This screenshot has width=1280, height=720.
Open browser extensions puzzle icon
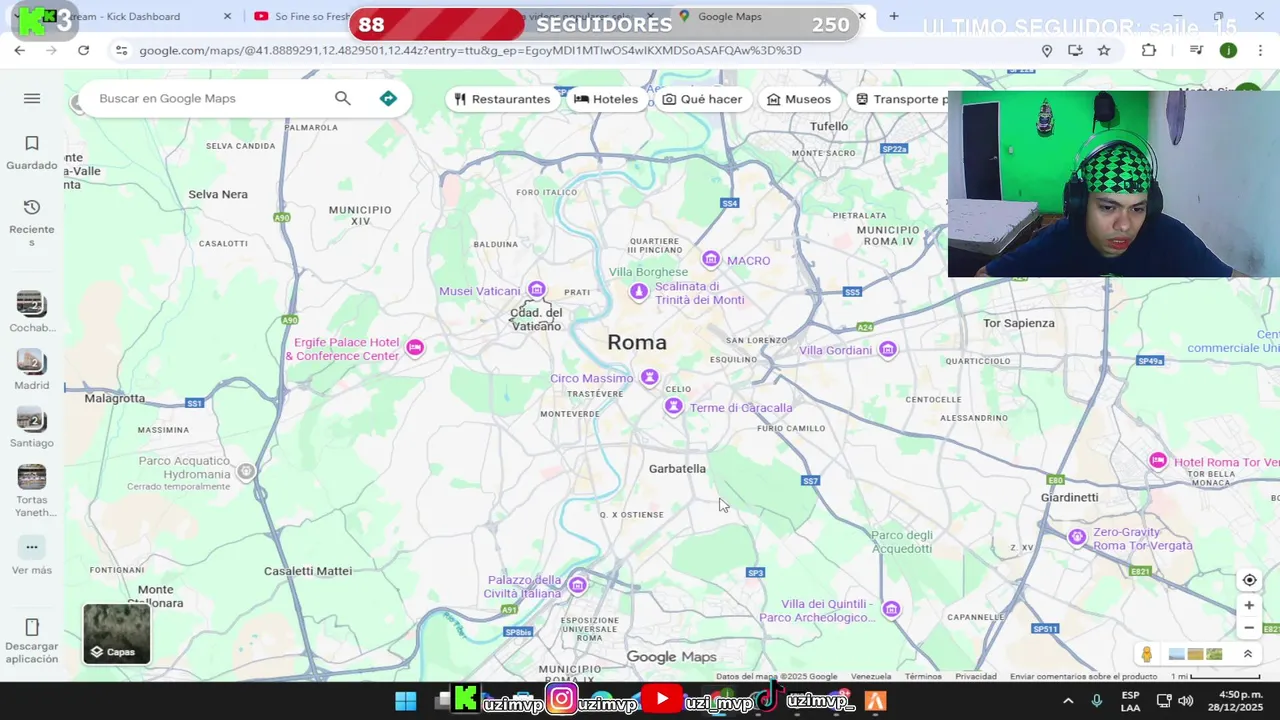pos(1149,50)
